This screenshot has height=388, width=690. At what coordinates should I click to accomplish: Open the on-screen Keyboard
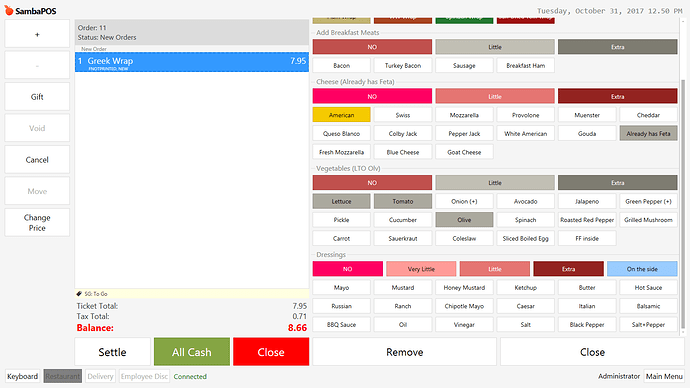click(22, 376)
